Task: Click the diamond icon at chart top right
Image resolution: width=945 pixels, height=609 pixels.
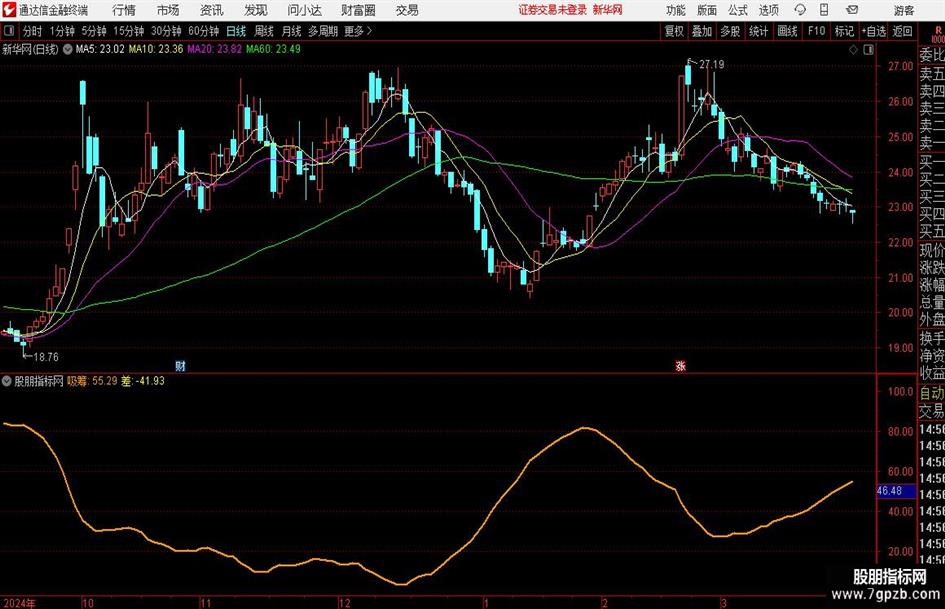Action: point(853,50)
